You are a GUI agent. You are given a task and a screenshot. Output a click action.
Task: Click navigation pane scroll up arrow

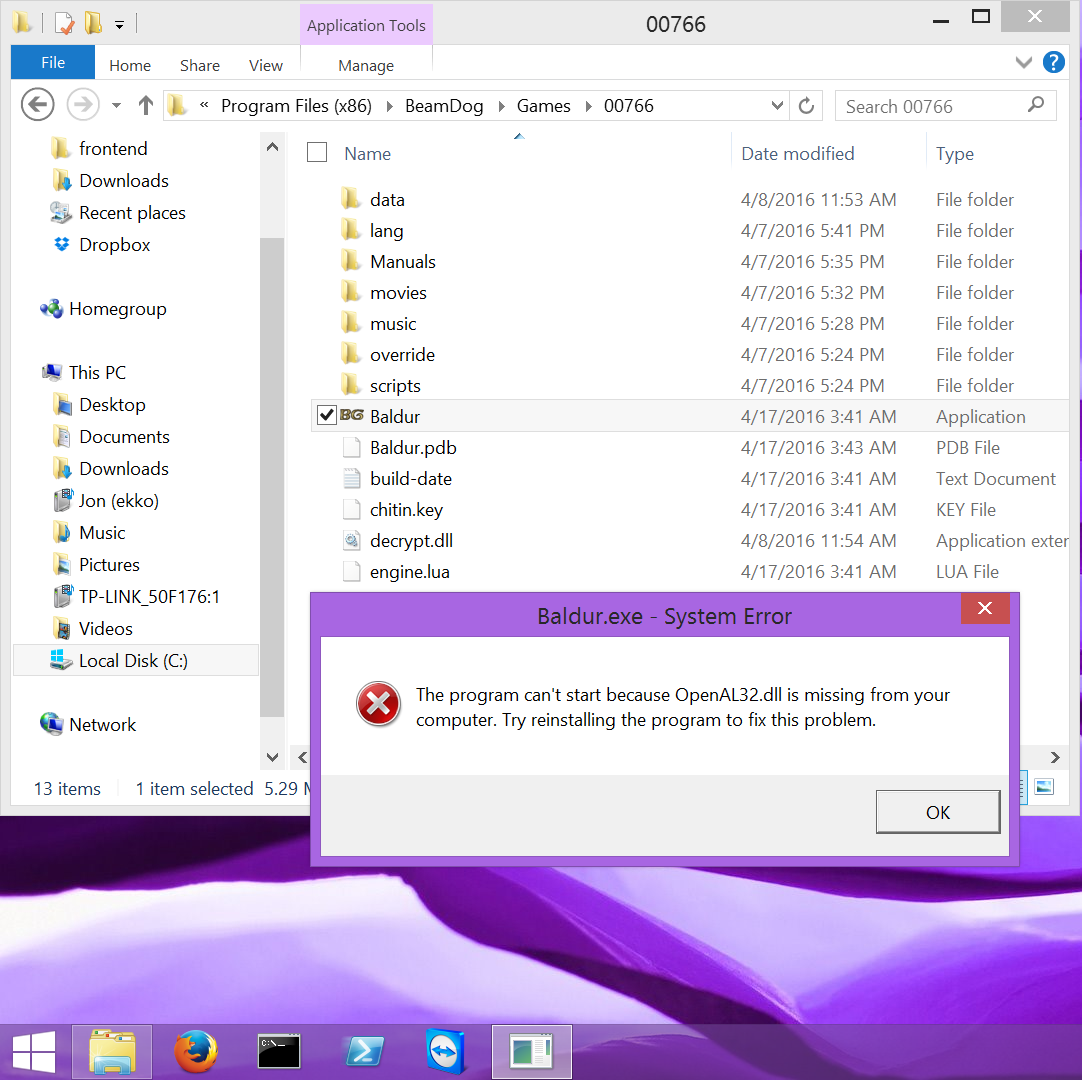pyautogui.click(x=272, y=146)
